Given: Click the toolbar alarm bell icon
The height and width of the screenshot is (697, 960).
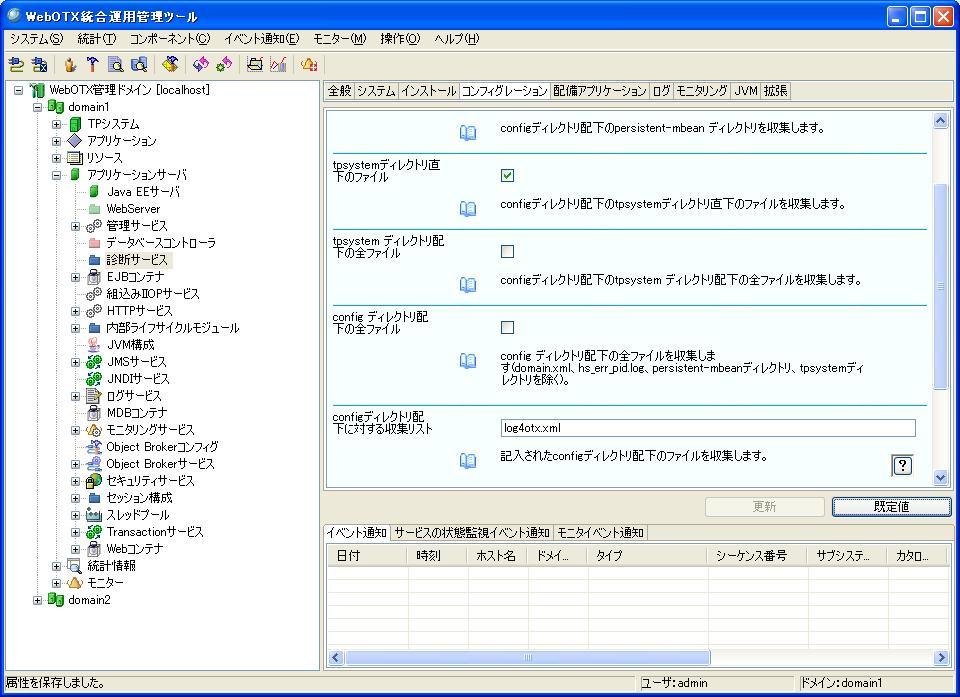Looking at the screenshot, I should tap(309, 65).
